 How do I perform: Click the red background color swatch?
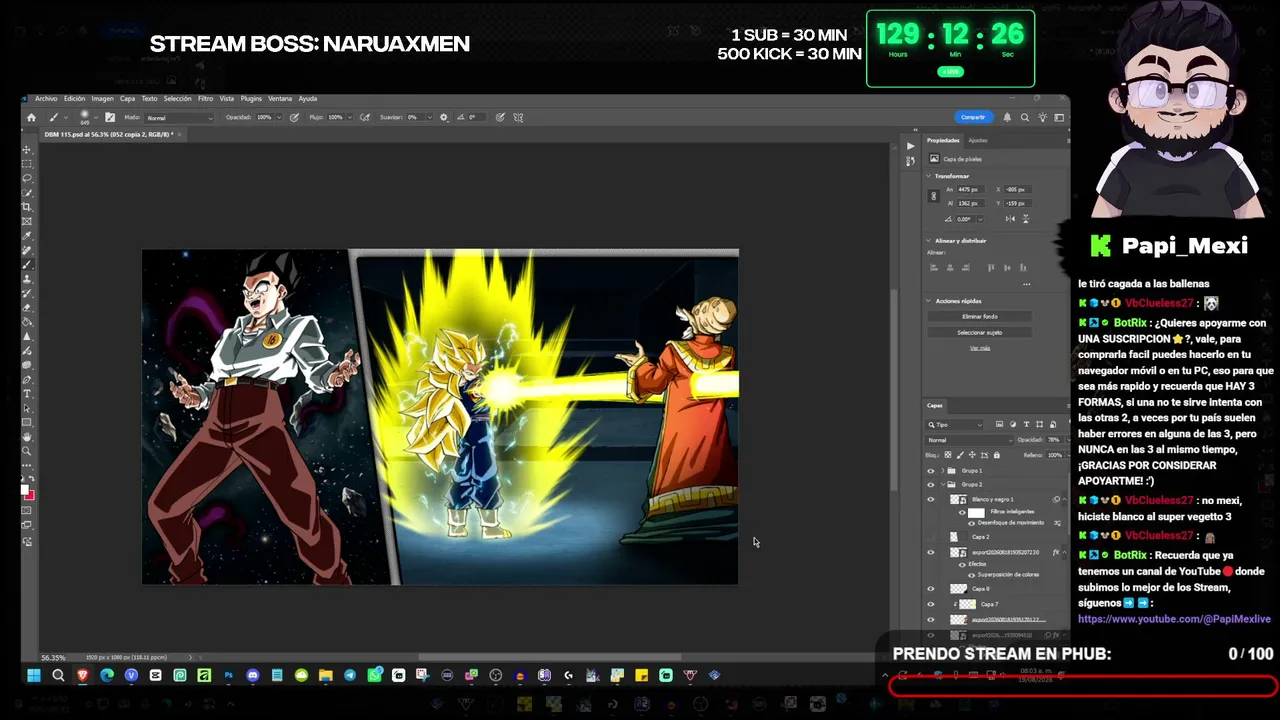[x=30, y=494]
